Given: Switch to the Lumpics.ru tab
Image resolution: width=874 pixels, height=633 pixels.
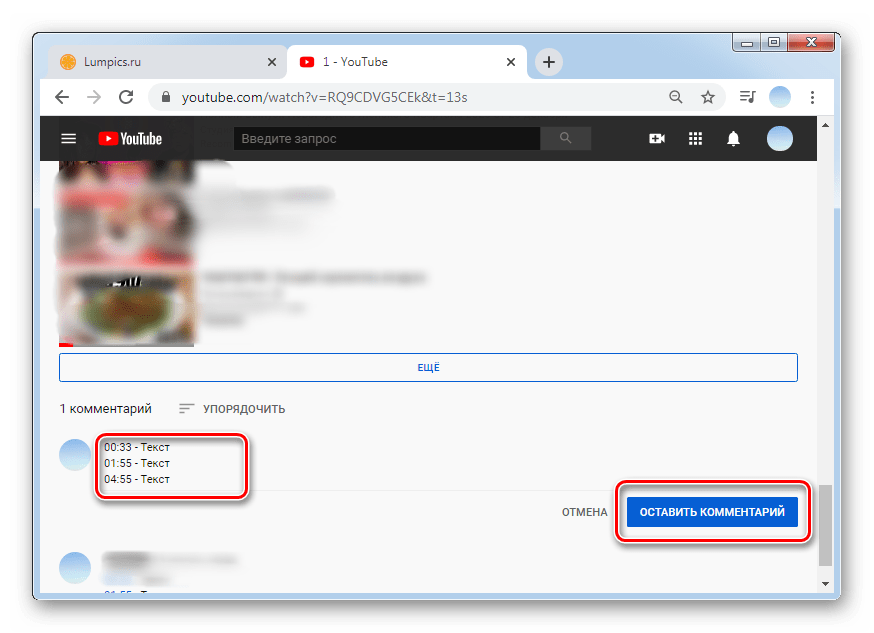Looking at the screenshot, I should tap(160, 62).
